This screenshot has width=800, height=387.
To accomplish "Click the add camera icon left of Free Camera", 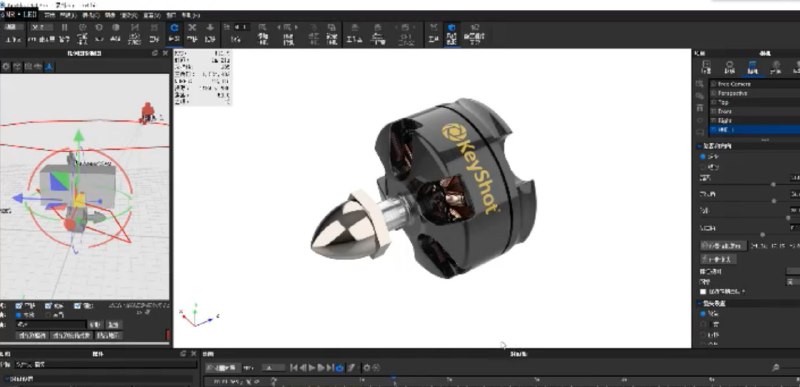I will click(699, 84).
